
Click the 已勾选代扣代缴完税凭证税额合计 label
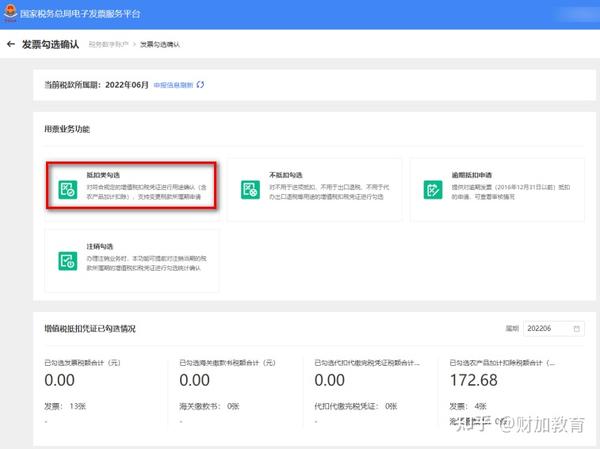[367, 362]
